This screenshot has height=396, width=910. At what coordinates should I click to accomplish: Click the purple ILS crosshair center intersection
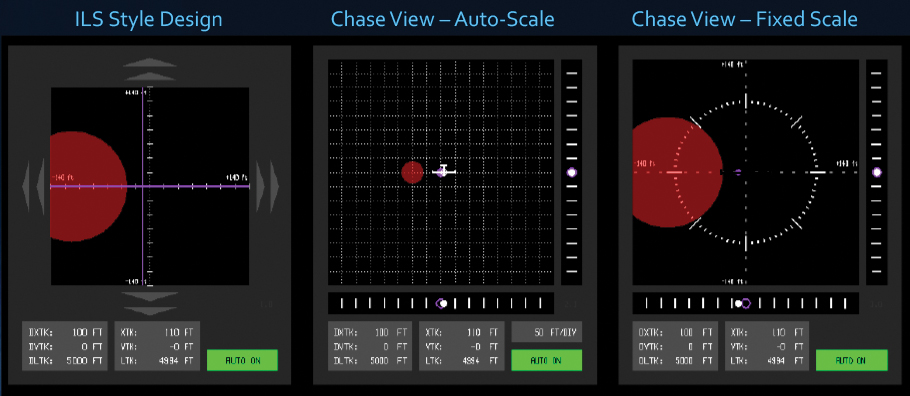143,186
